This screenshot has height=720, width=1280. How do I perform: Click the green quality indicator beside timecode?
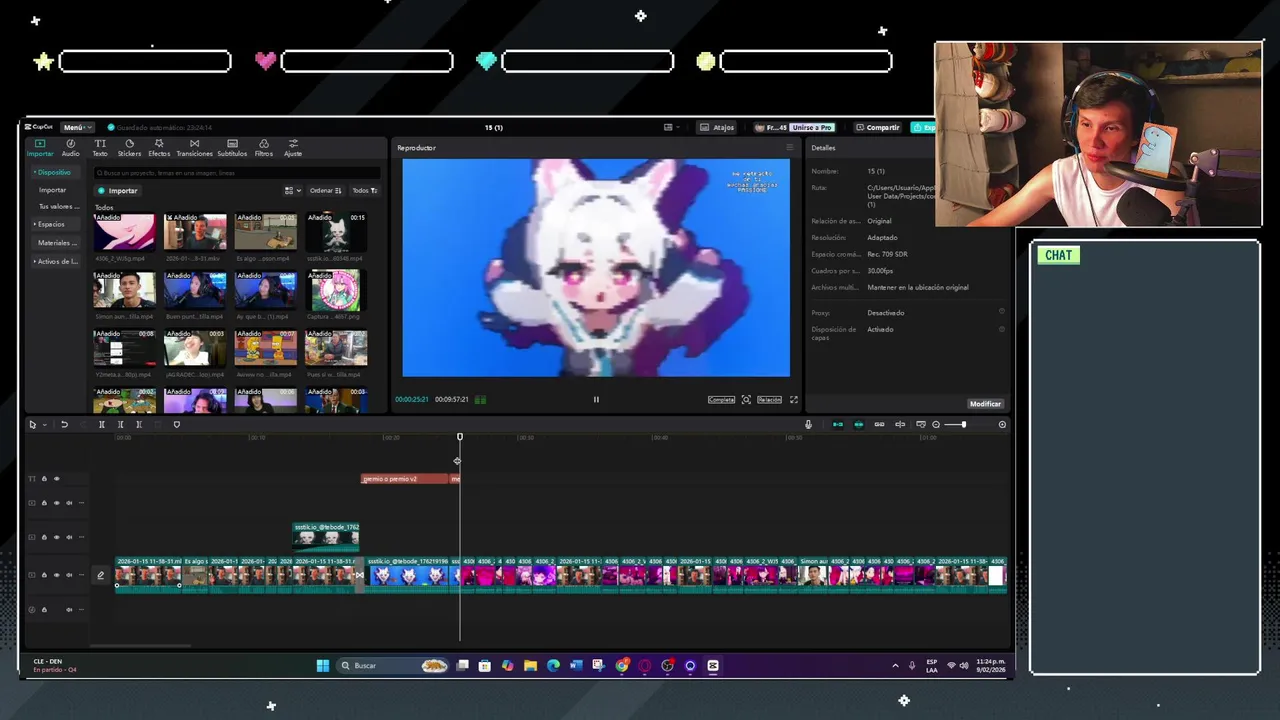pyautogui.click(x=480, y=400)
